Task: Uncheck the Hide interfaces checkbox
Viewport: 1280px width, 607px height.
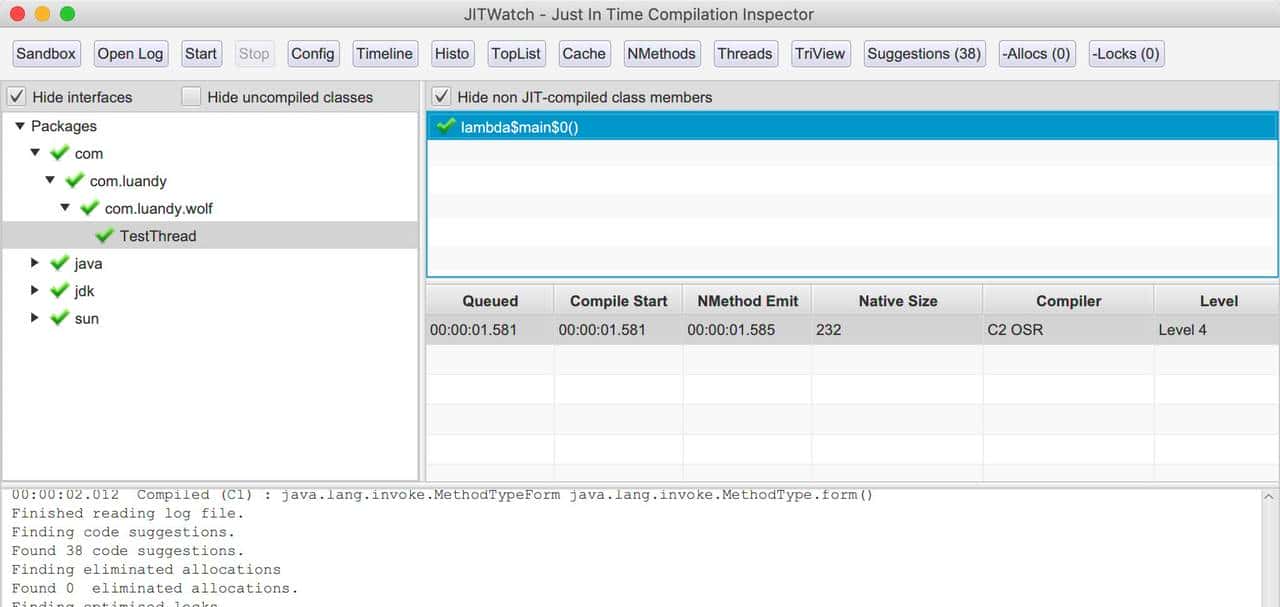Action: (x=16, y=97)
